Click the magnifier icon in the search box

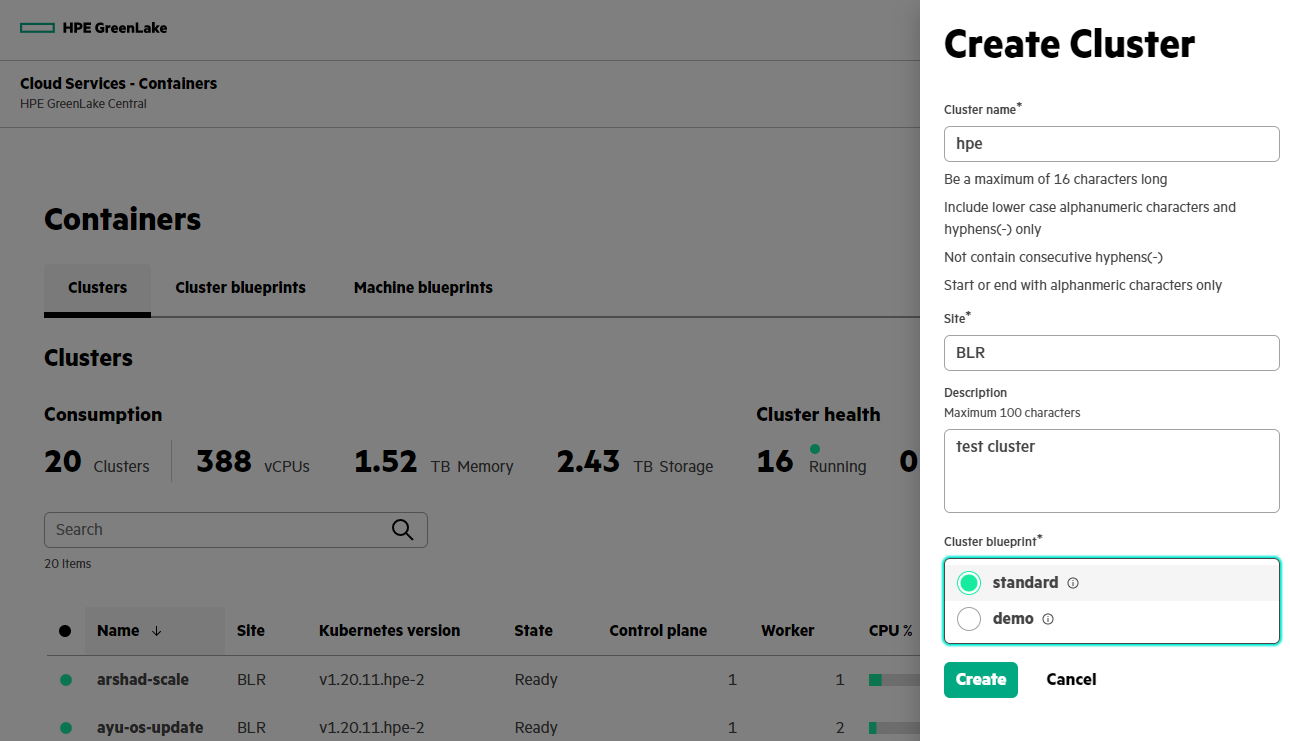[x=402, y=530]
